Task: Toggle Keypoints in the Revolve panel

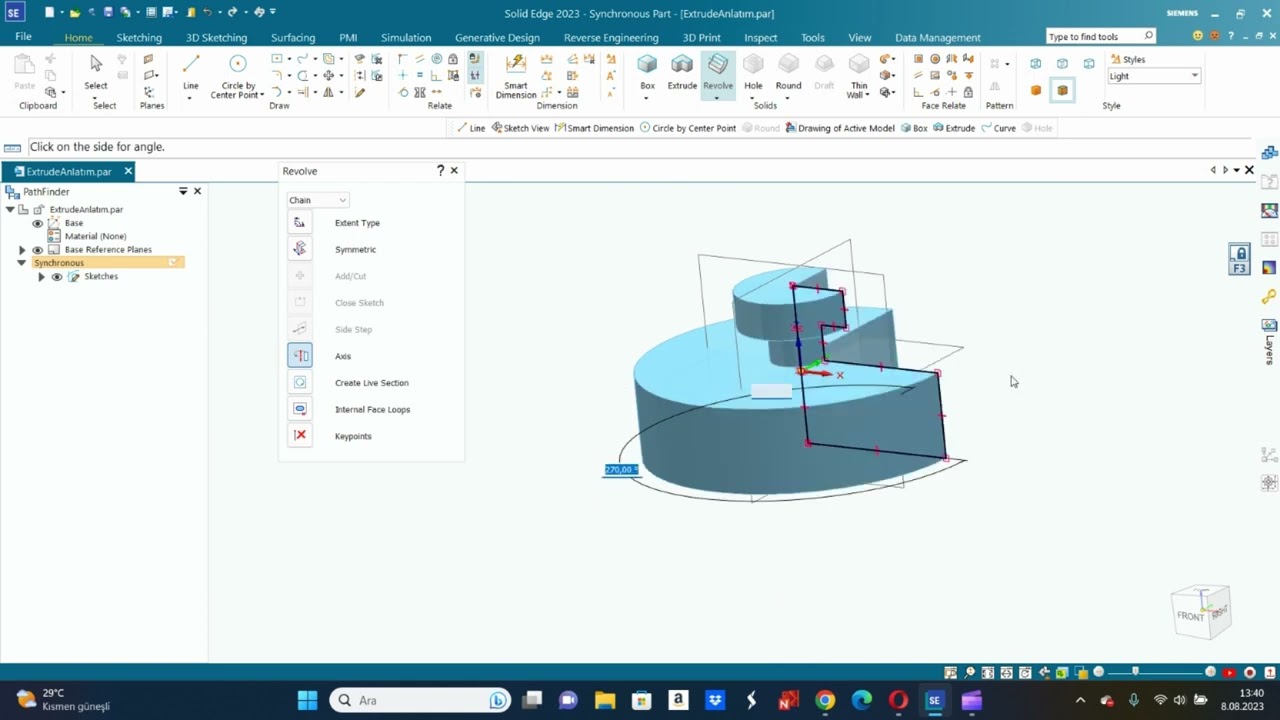Action: pos(299,436)
